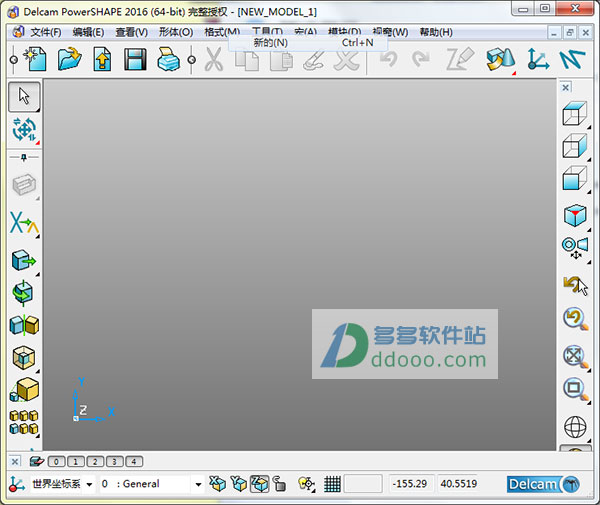This screenshot has width=600, height=505.
Task: Click the Print icon
Action: tap(168, 59)
